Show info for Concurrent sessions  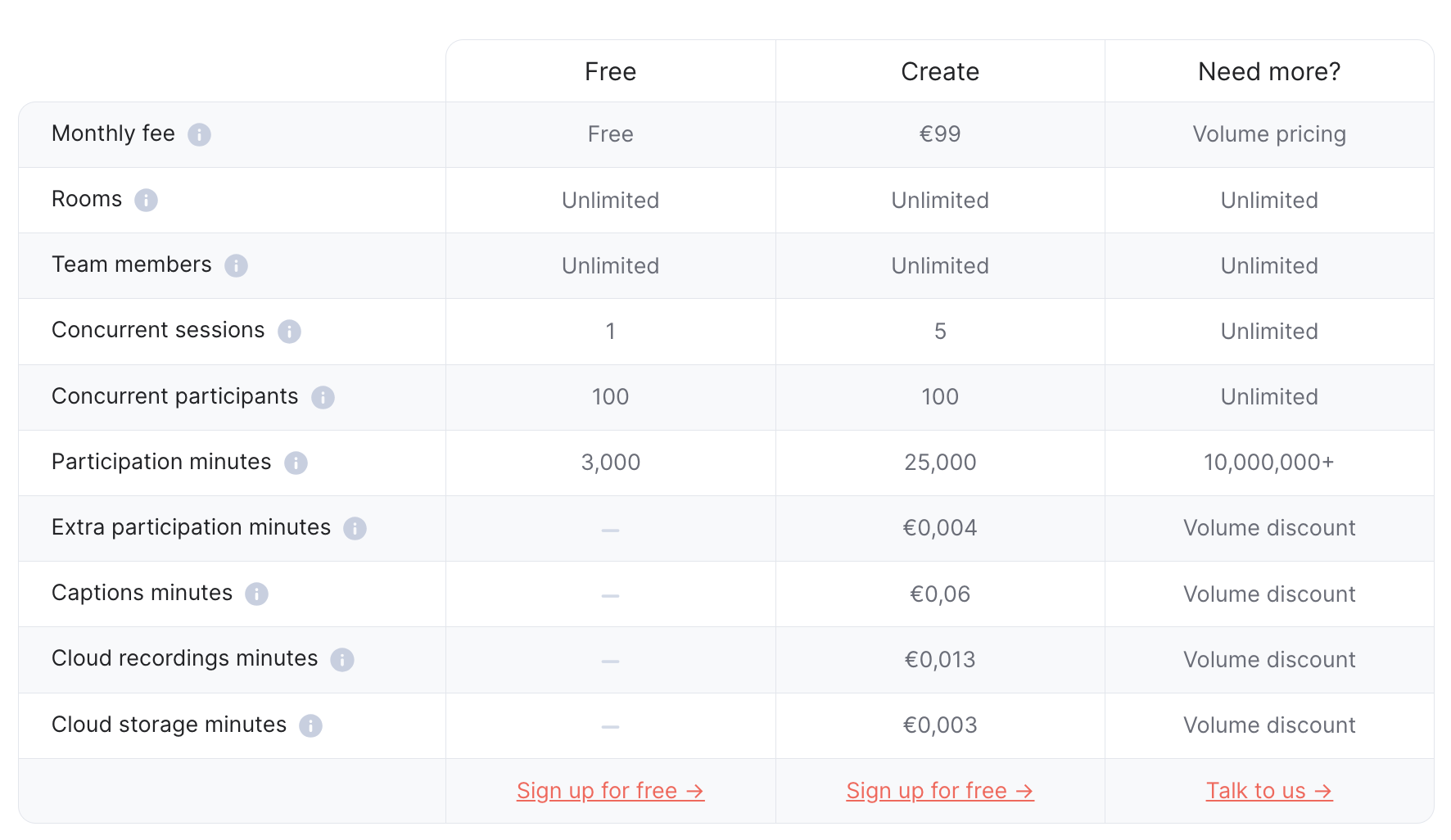[289, 331]
